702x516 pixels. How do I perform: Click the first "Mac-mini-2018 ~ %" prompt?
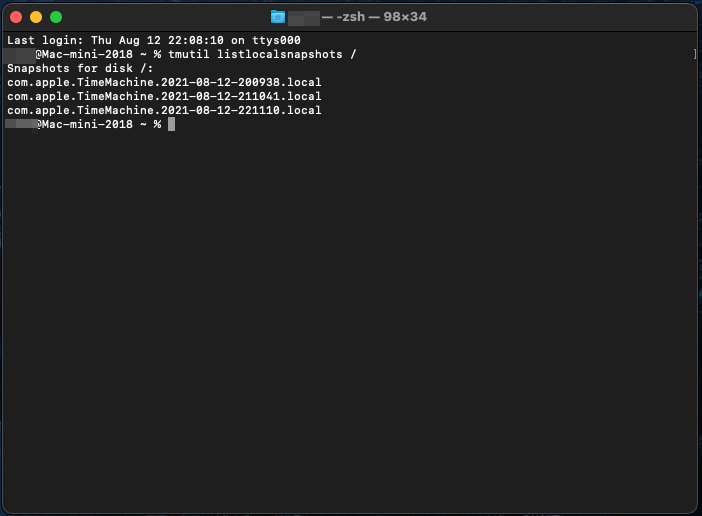[x=100, y=54]
